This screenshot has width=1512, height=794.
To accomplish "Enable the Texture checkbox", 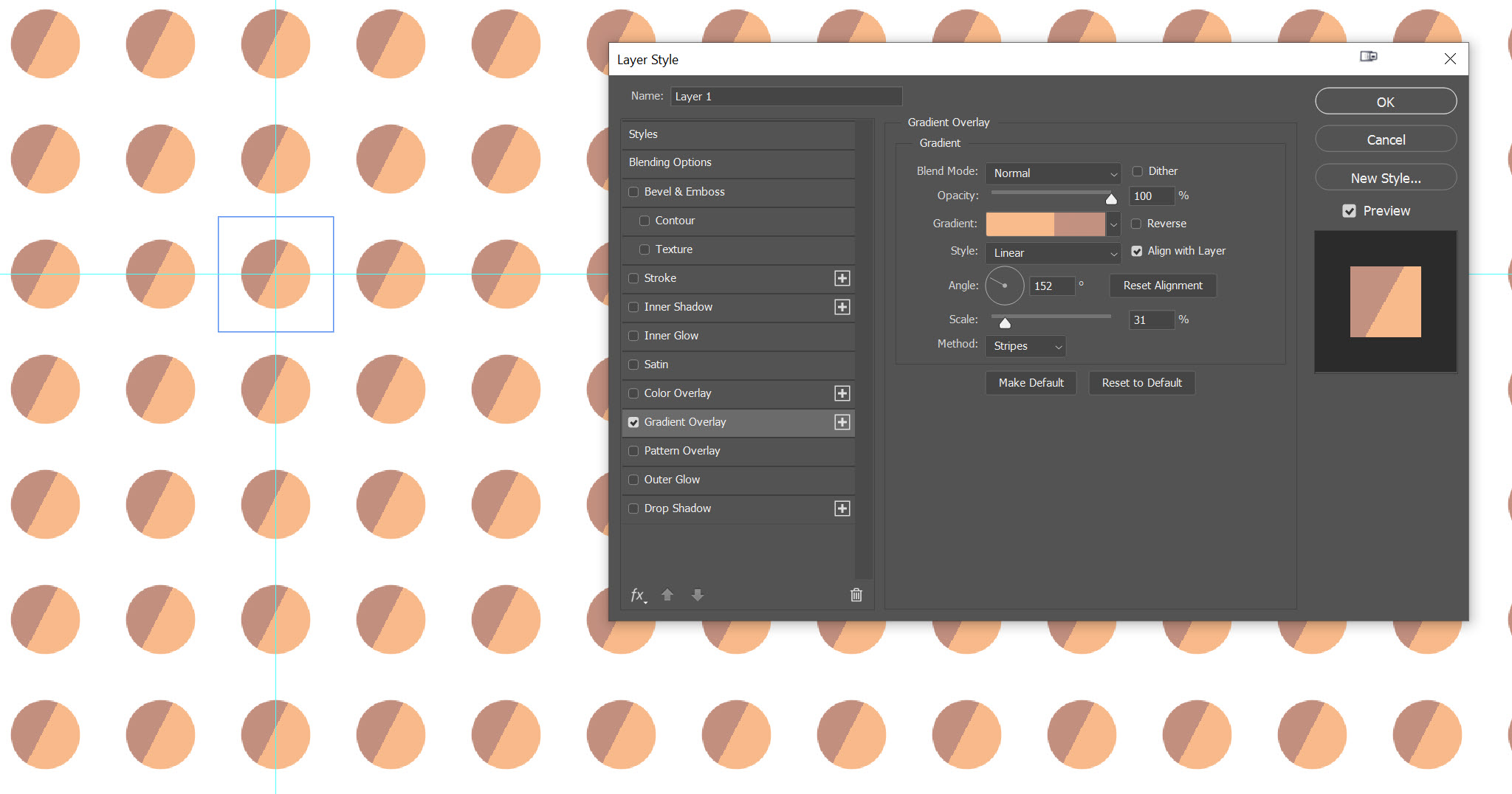I will coord(645,249).
